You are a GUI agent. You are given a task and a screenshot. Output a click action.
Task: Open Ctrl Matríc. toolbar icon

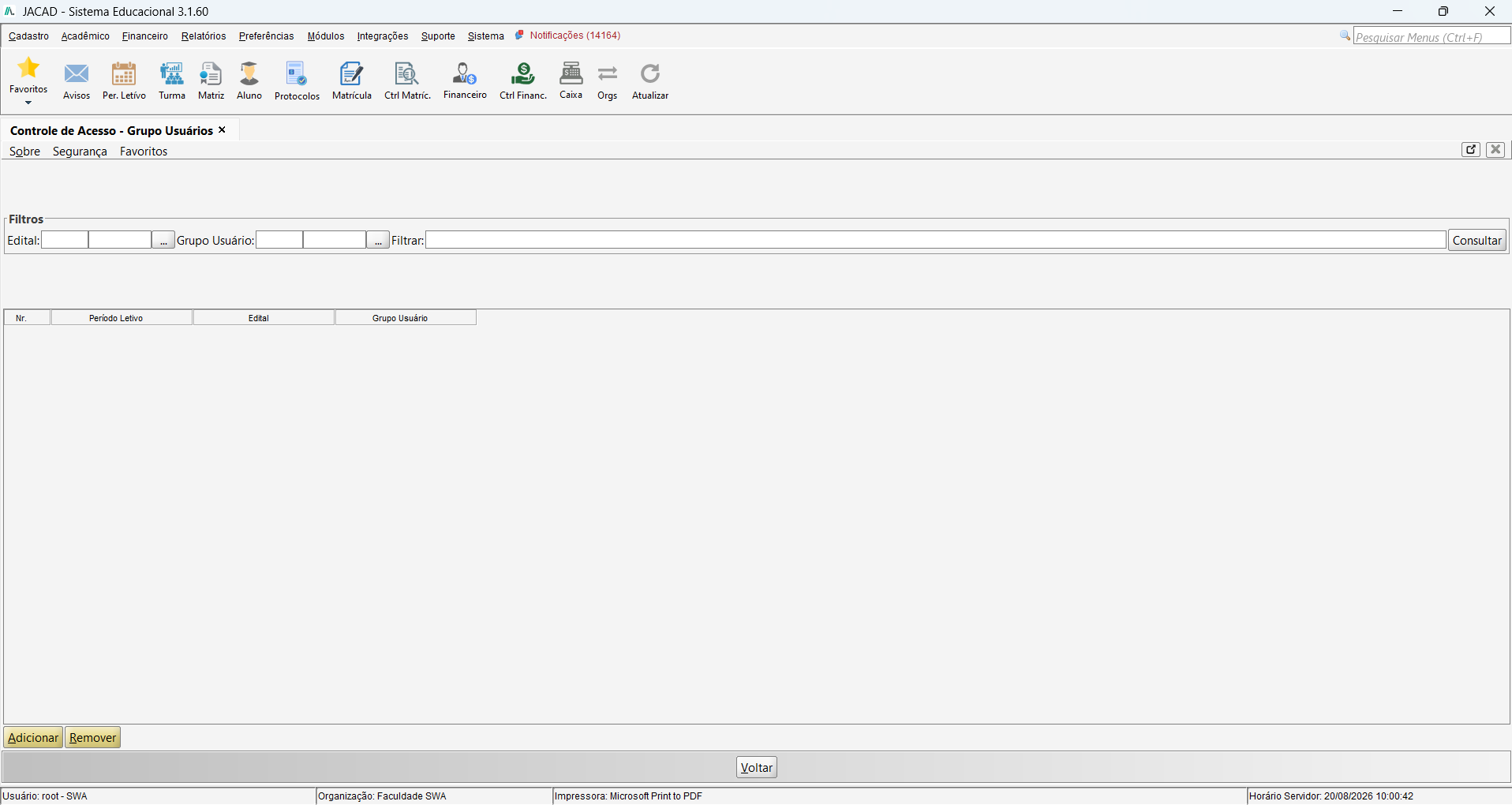pos(407,74)
